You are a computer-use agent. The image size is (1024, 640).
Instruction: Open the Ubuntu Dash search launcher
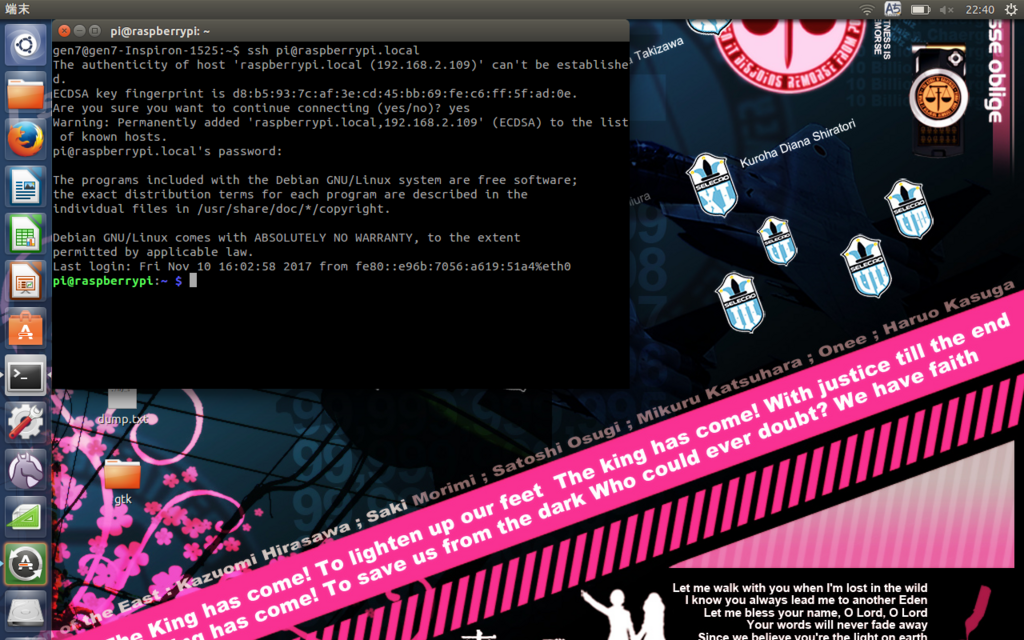(25, 45)
